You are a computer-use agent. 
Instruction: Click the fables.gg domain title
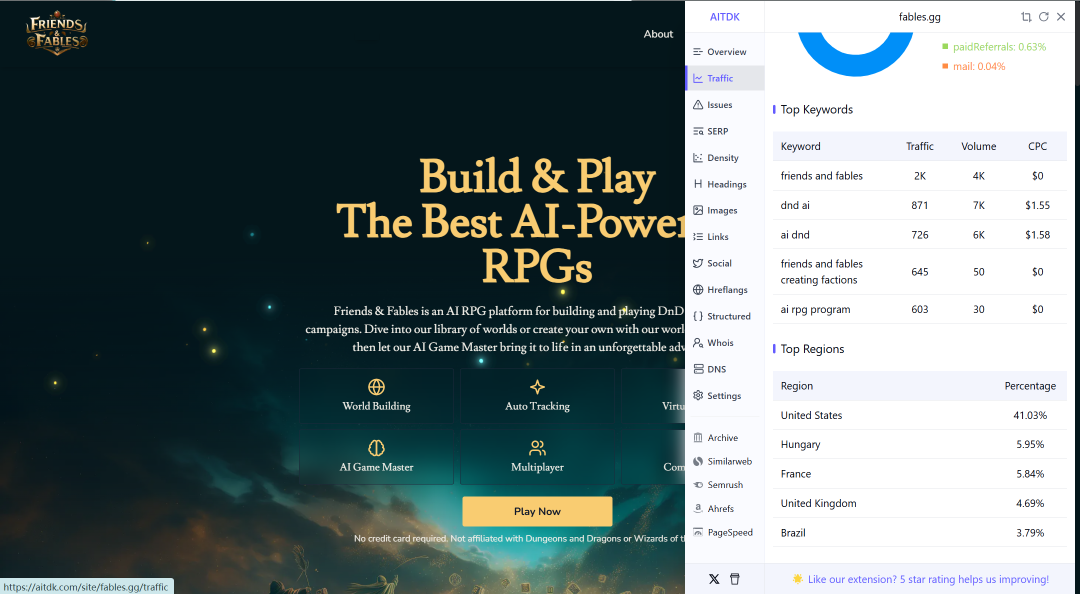click(920, 17)
